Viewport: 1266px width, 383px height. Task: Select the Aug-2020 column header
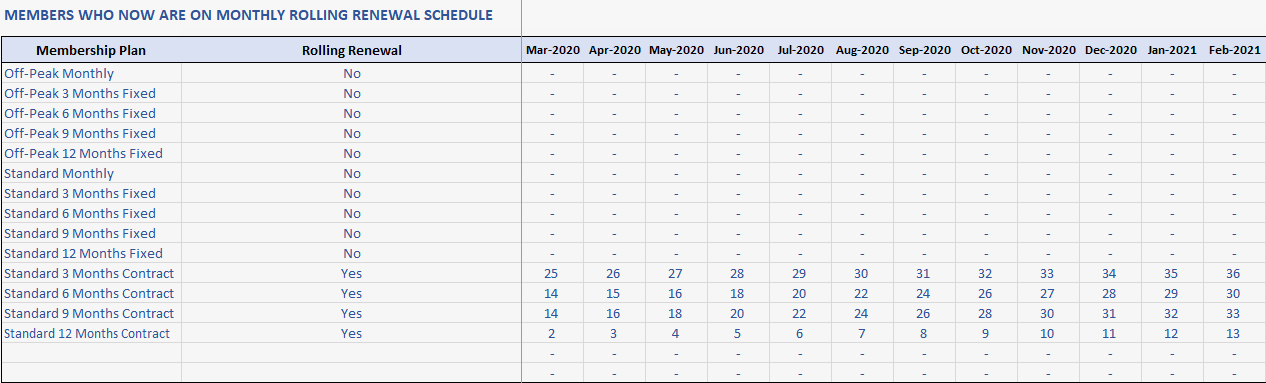coord(862,50)
